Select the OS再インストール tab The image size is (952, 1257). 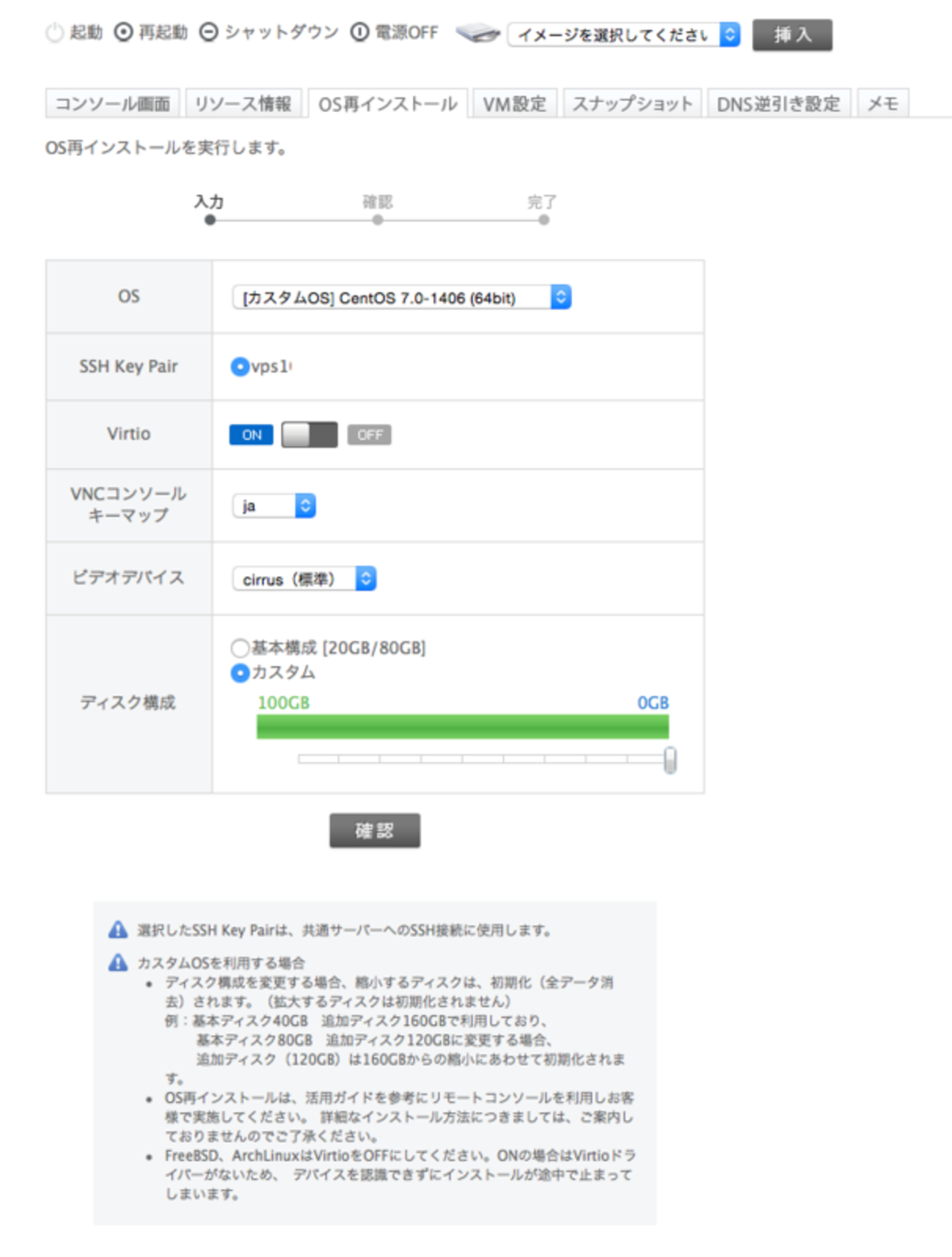pos(387,103)
